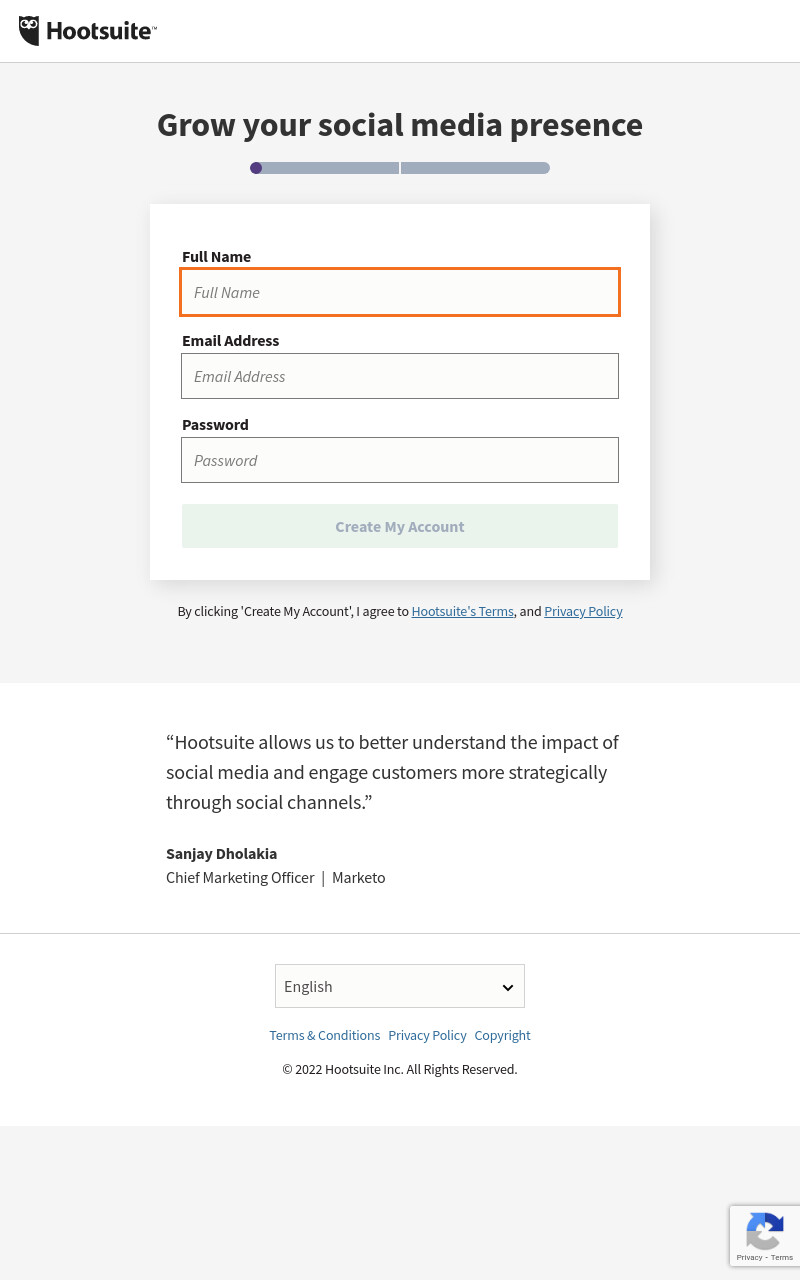Open the English language dropdown
800x1280 pixels.
400,986
